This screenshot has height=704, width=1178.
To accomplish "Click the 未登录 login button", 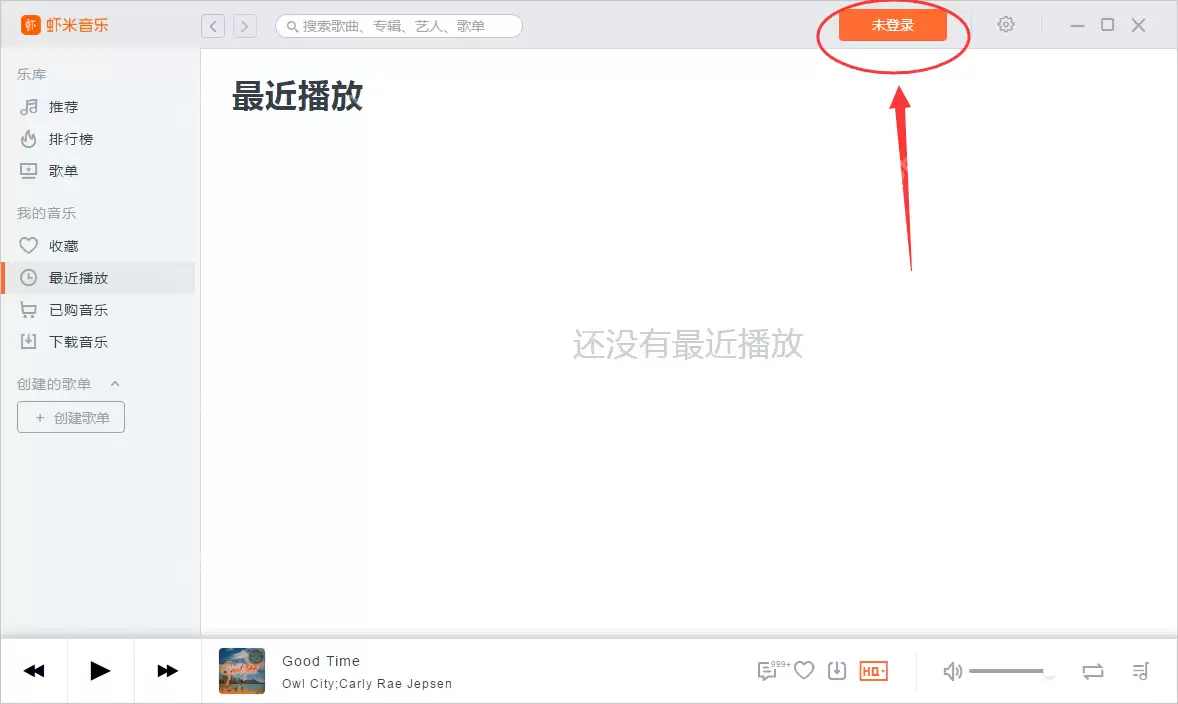I will [893, 25].
